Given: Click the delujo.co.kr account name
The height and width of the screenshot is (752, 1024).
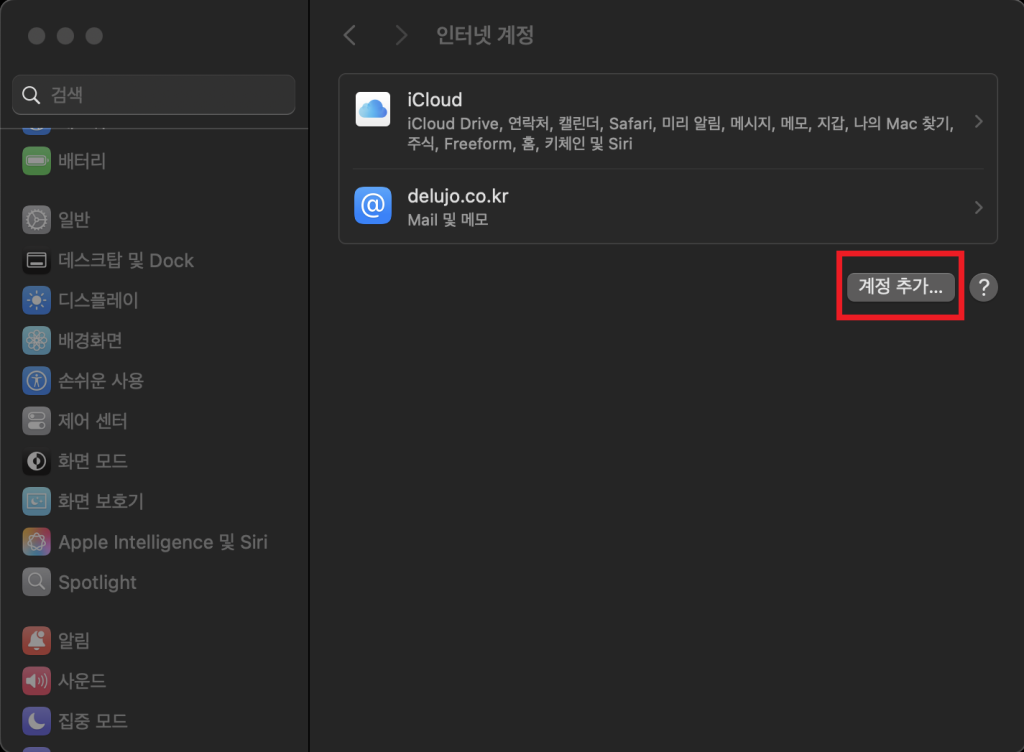Looking at the screenshot, I should [458, 196].
